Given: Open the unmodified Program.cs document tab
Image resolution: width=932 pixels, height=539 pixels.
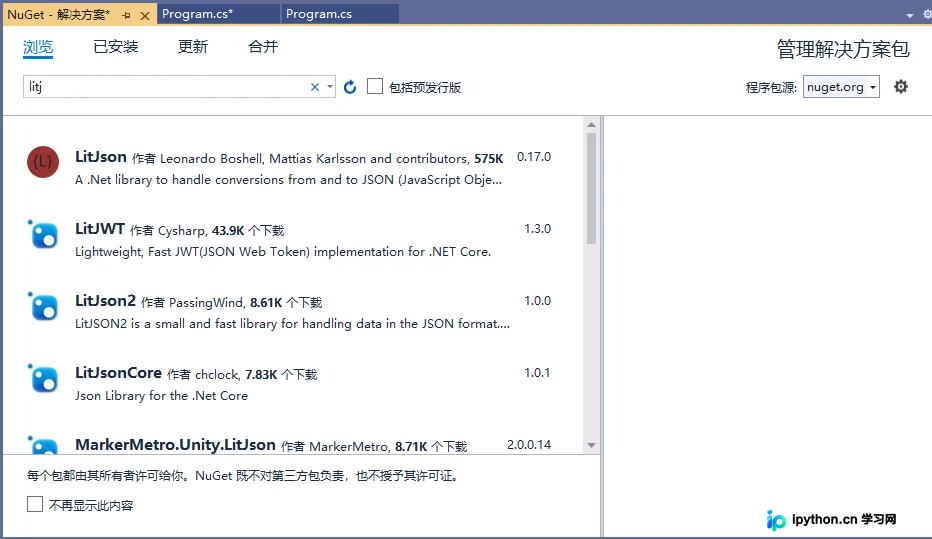Looking at the screenshot, I should pos(341,14).
